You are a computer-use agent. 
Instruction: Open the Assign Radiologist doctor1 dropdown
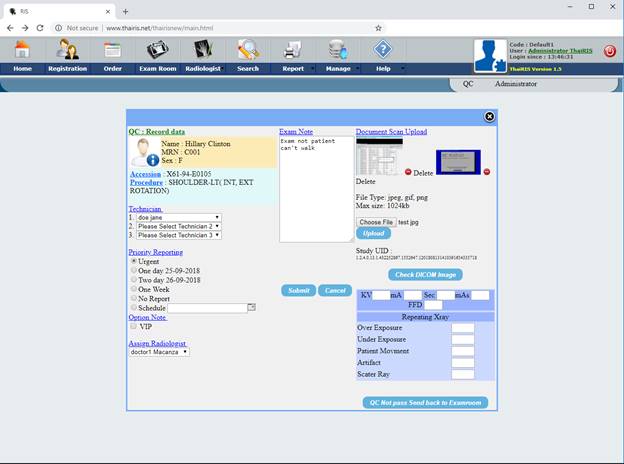coord(158,352)
